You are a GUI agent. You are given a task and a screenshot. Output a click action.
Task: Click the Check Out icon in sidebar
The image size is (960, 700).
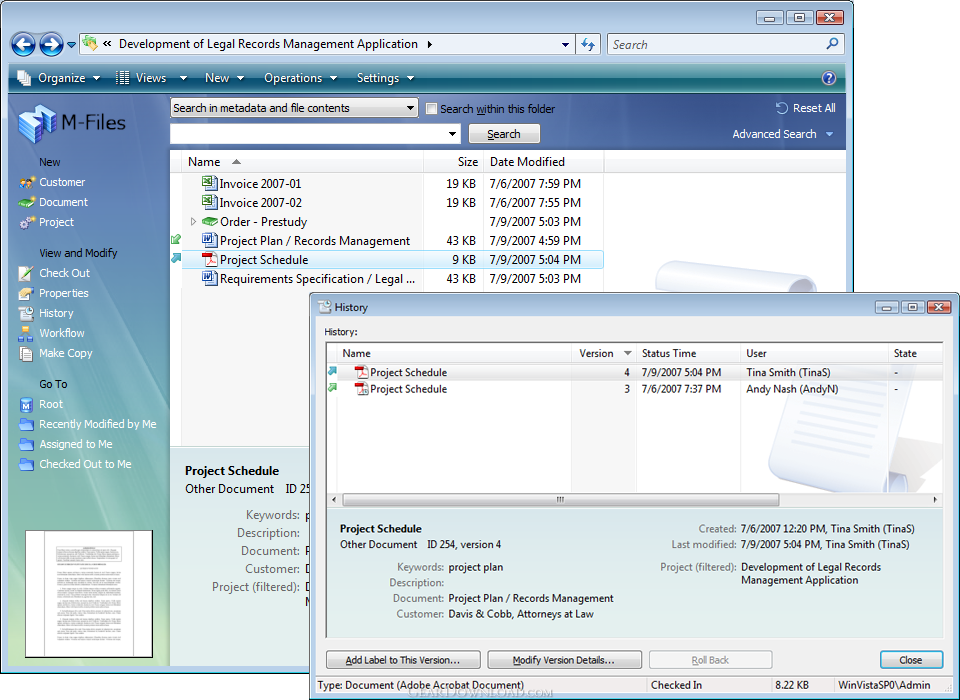click(26, 273)
